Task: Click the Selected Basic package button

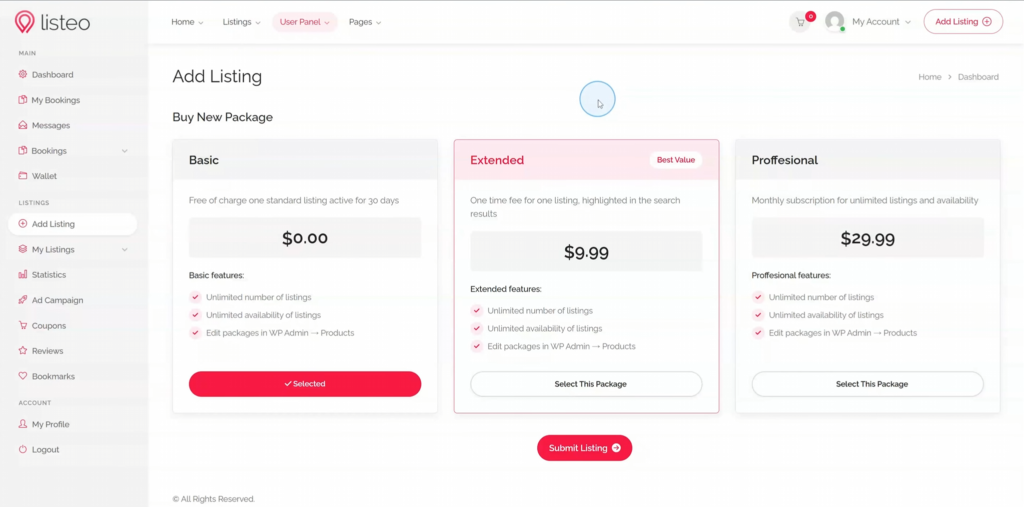Action: [305, 384]
